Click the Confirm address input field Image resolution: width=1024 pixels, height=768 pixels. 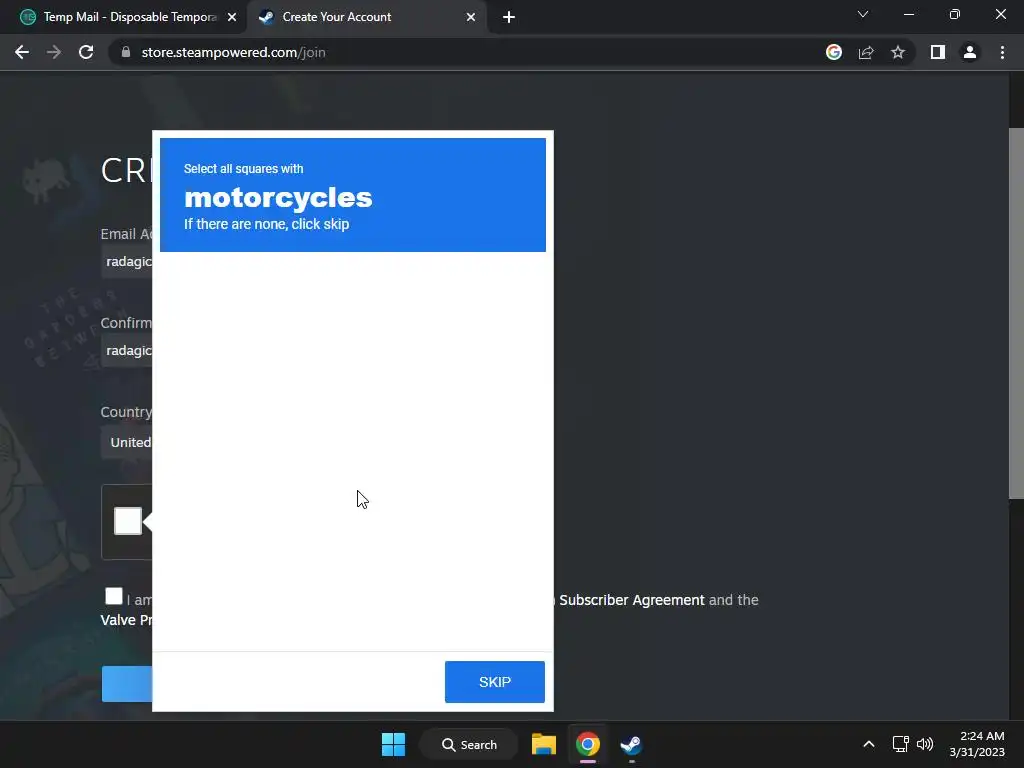[x=127, y=351]
